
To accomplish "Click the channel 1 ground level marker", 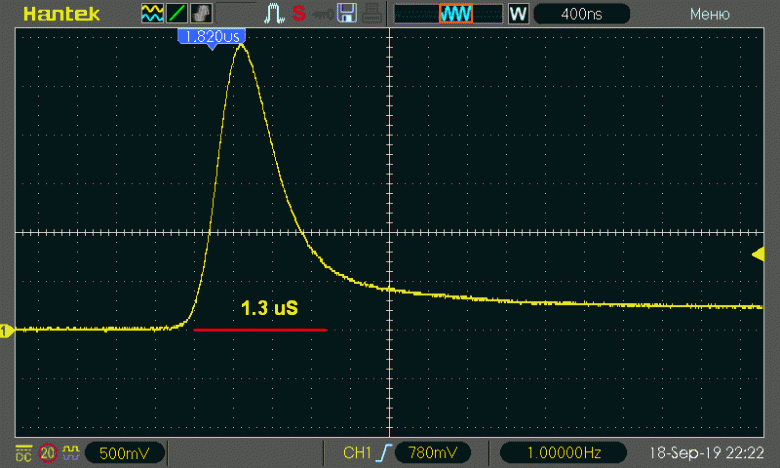I will pyautogui.click(x=6, y=331).
